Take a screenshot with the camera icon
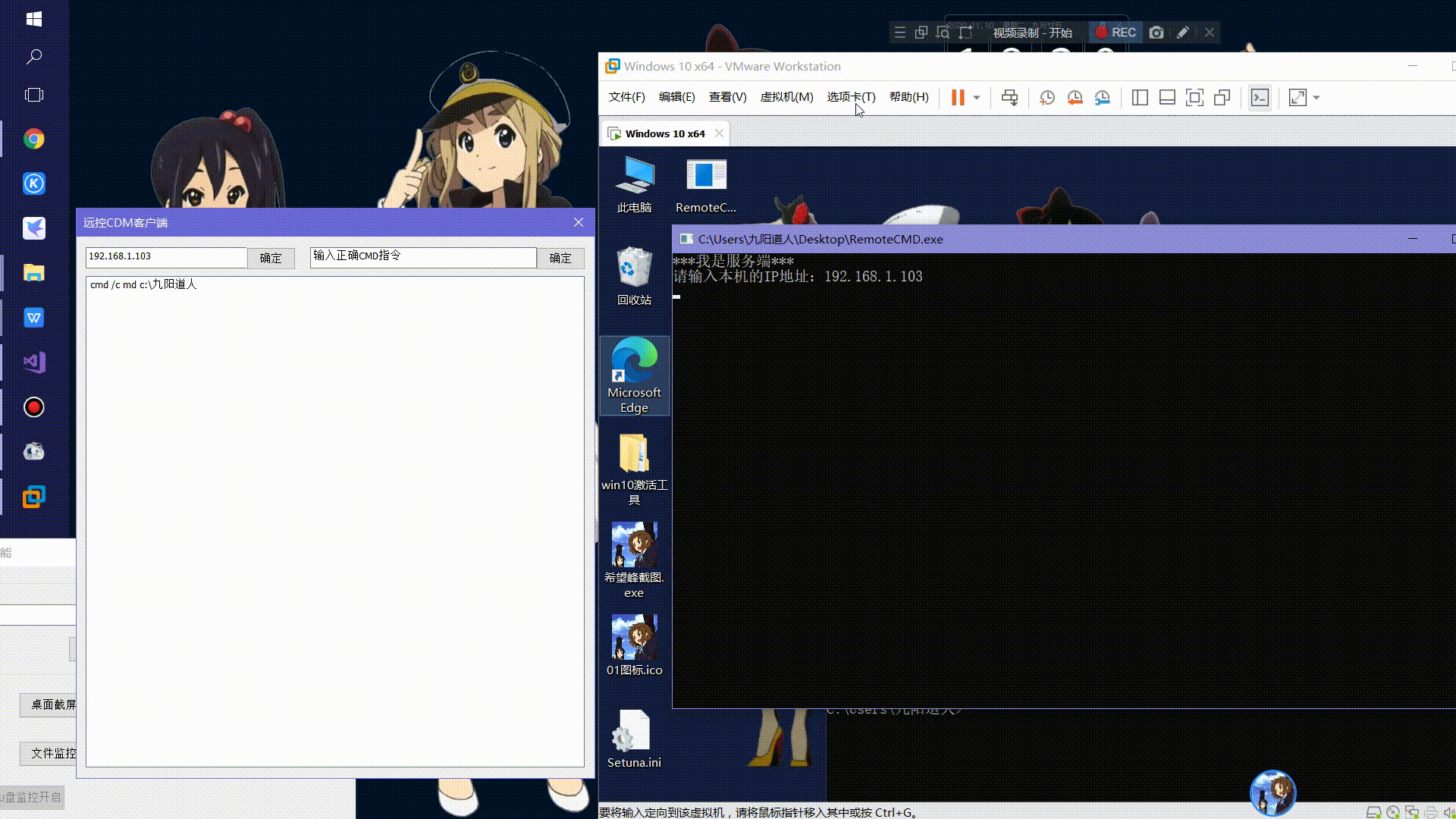This screenshot has width=1456, height=819. coord(1156,33)
